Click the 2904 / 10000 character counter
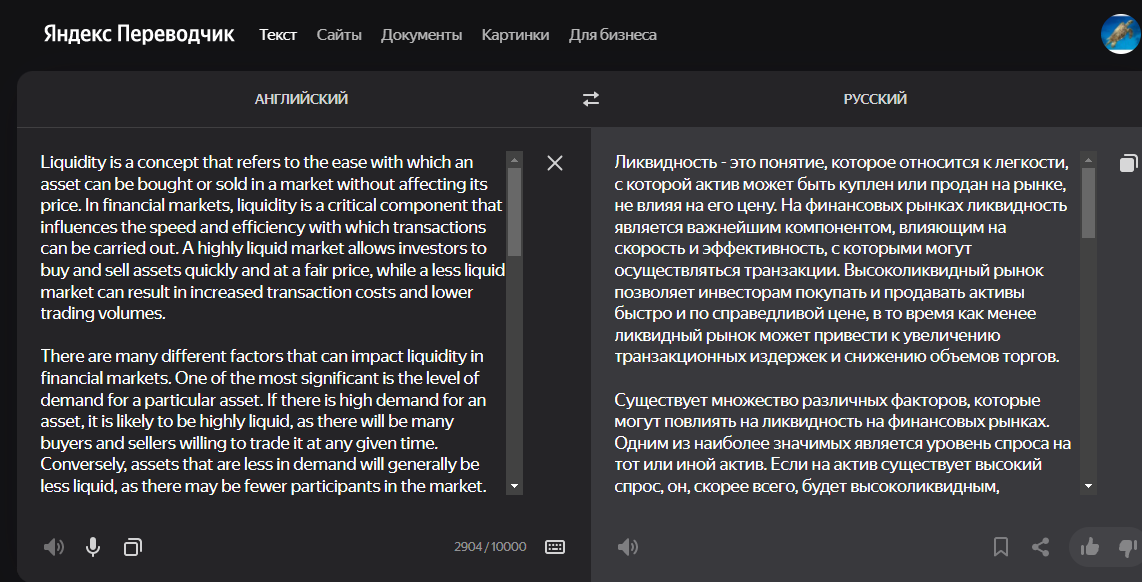 coord(490,546)
